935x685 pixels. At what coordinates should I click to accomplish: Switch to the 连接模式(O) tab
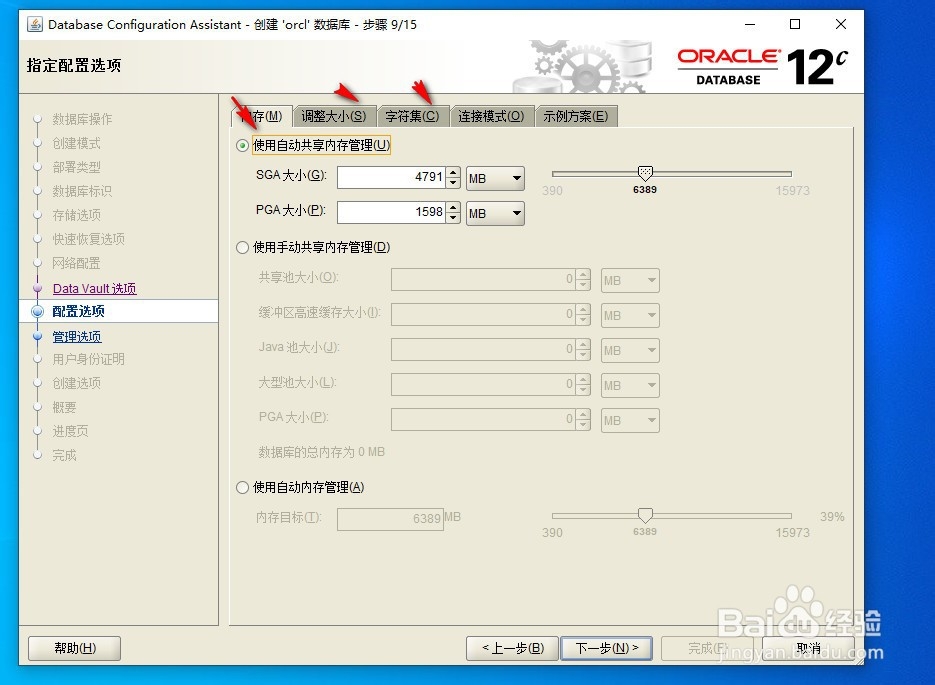[491, 115]
